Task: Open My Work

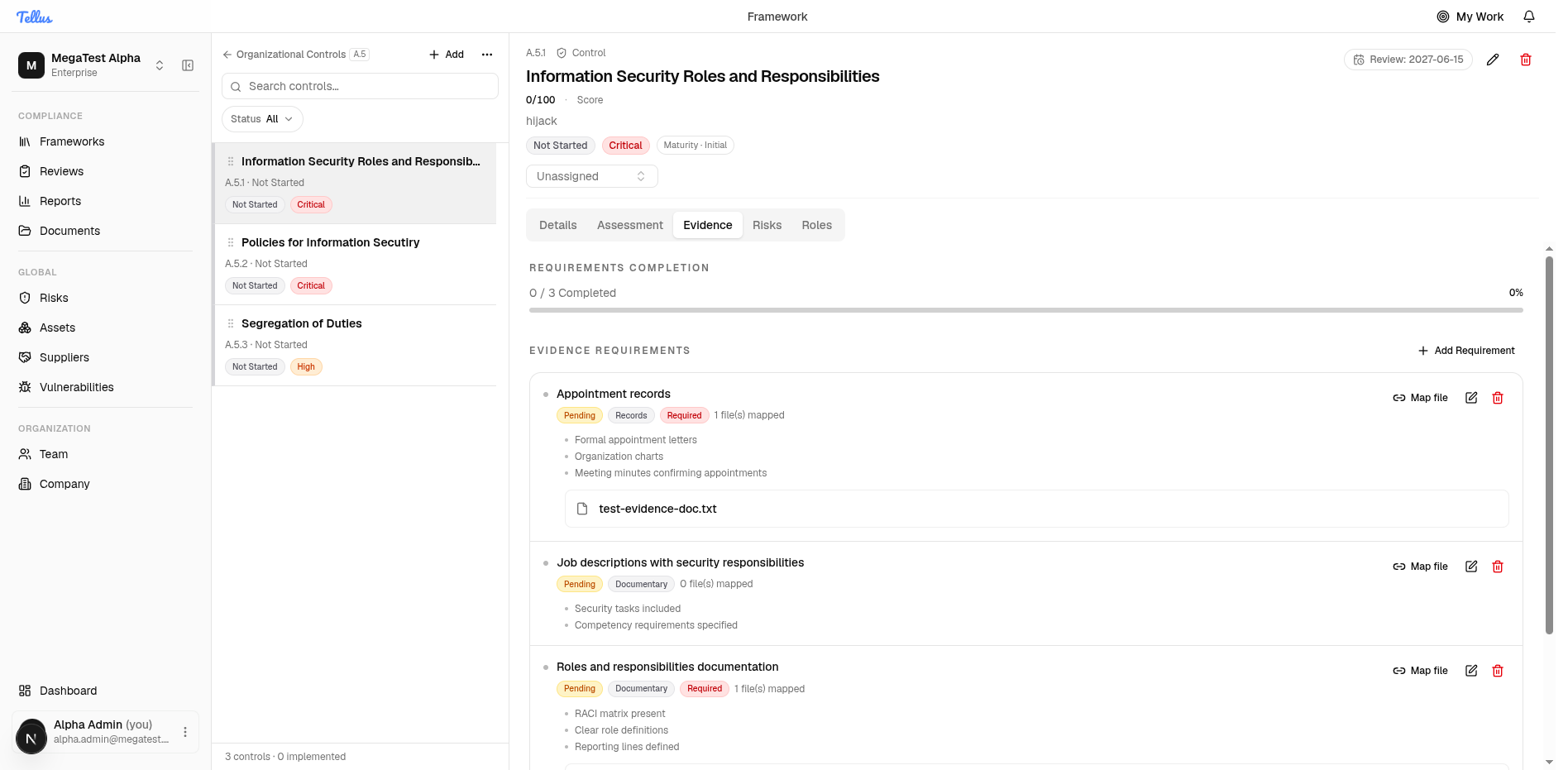Action: (x=1470, y=17)
